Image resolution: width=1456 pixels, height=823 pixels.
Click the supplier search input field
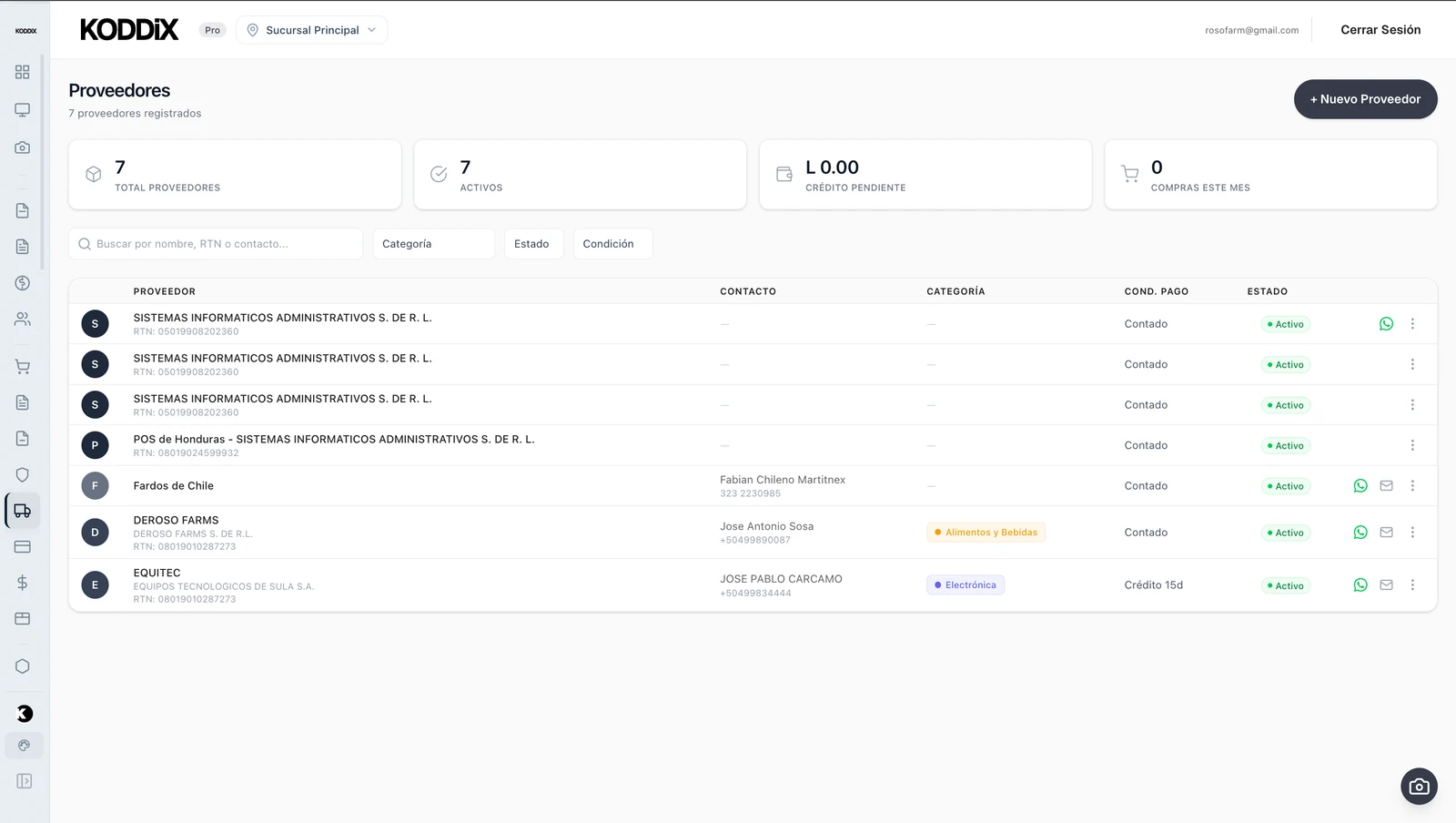[x=218, y=244]
